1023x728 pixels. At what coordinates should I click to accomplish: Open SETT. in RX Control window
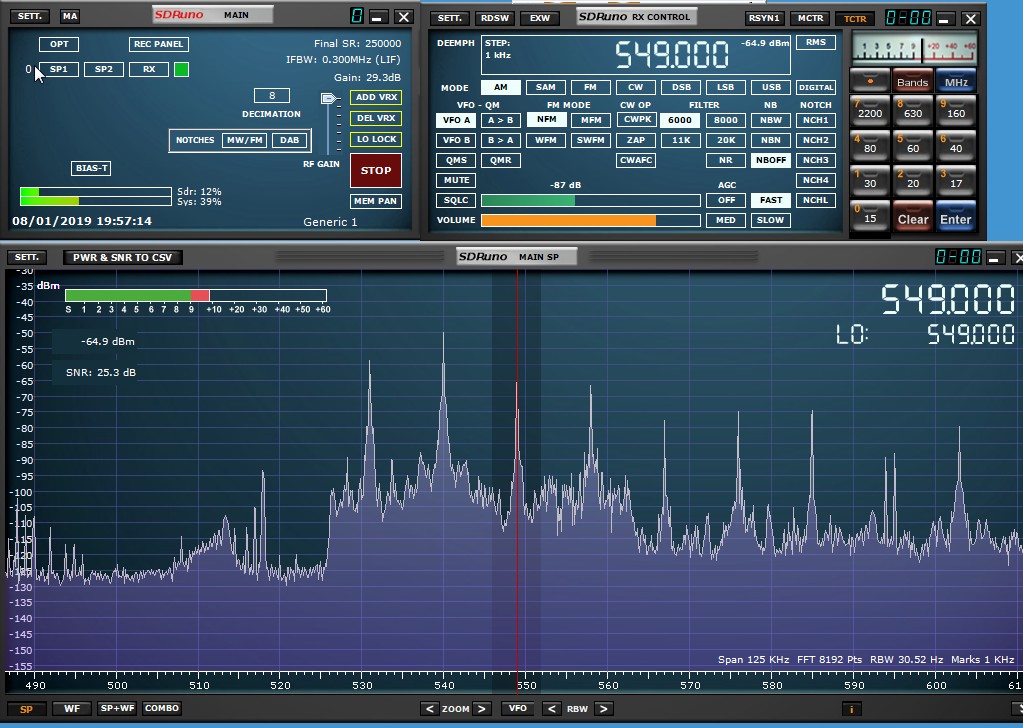[450, 18]
